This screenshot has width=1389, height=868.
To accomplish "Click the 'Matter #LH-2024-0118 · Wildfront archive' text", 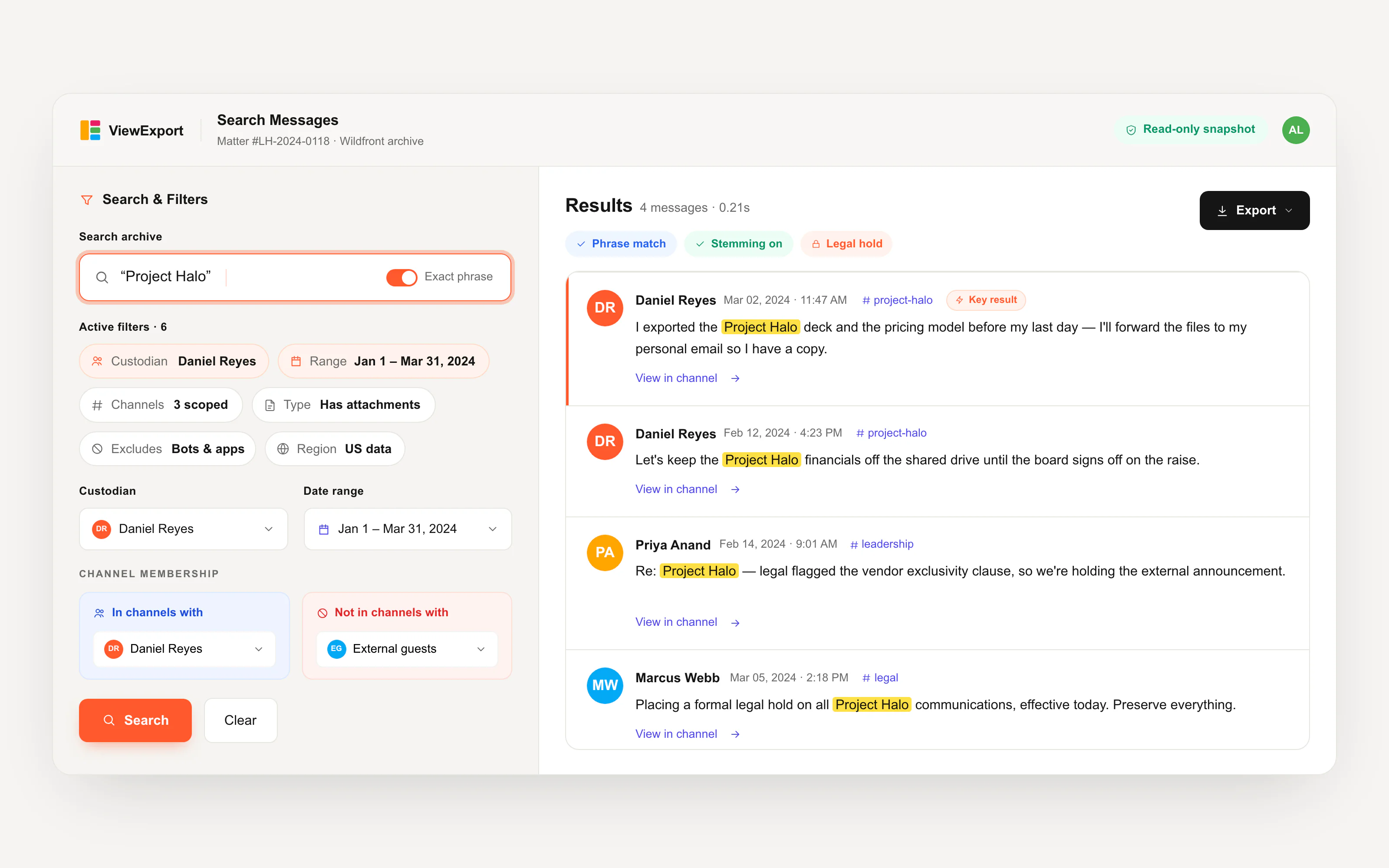I will (x=320, y=141).
